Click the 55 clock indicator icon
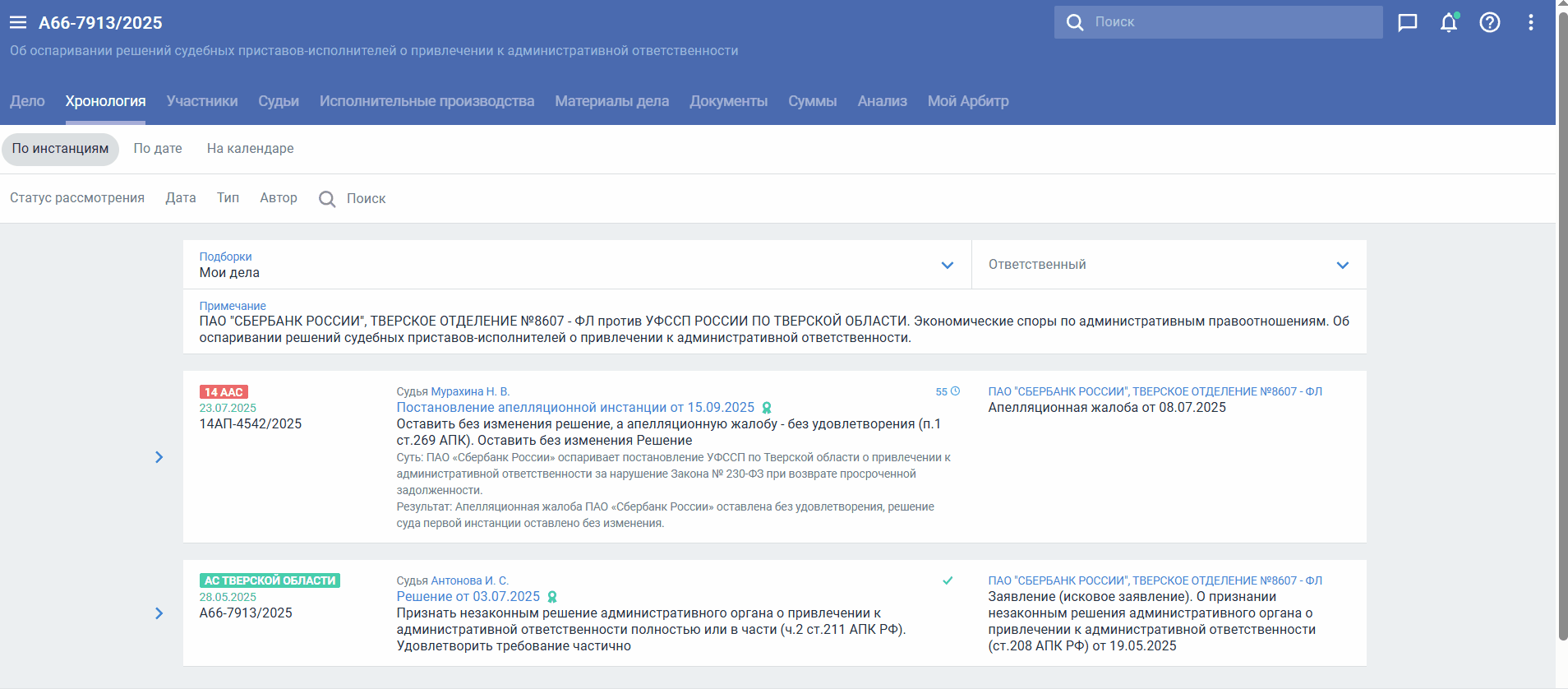Screen dimensions: 1568x689 tap(955, 391)
